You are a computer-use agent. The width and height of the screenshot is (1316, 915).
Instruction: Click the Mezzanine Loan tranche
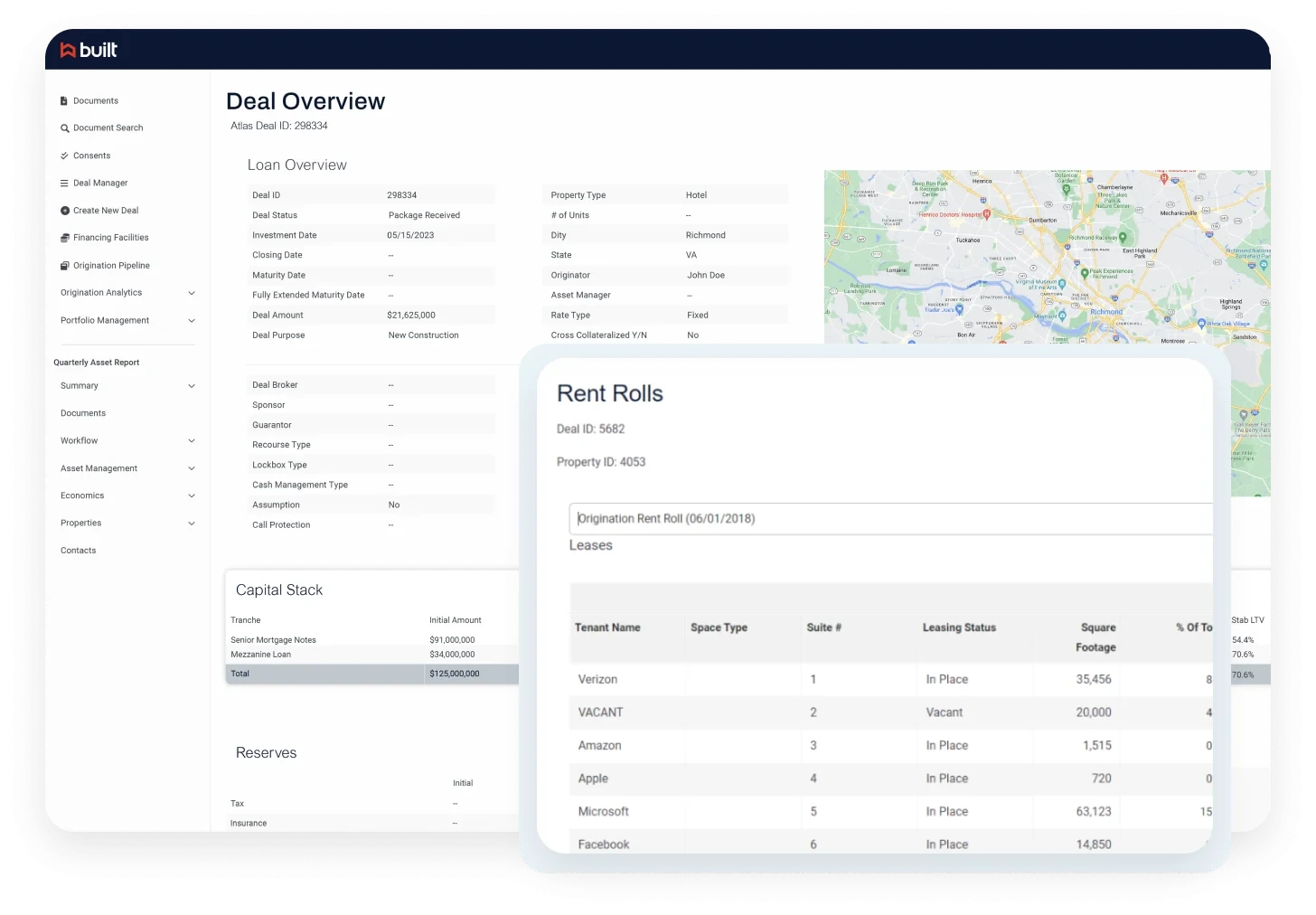(x=260, y=655)
